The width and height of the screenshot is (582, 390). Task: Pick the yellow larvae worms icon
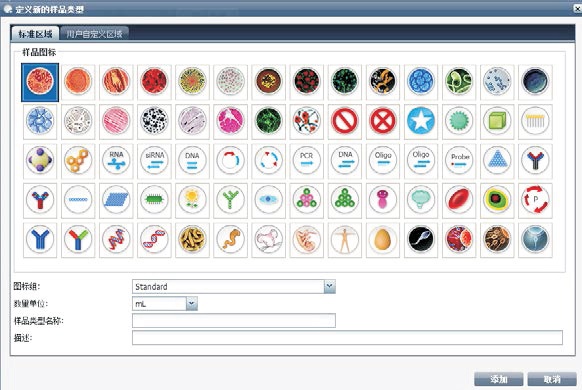[192, 240]
